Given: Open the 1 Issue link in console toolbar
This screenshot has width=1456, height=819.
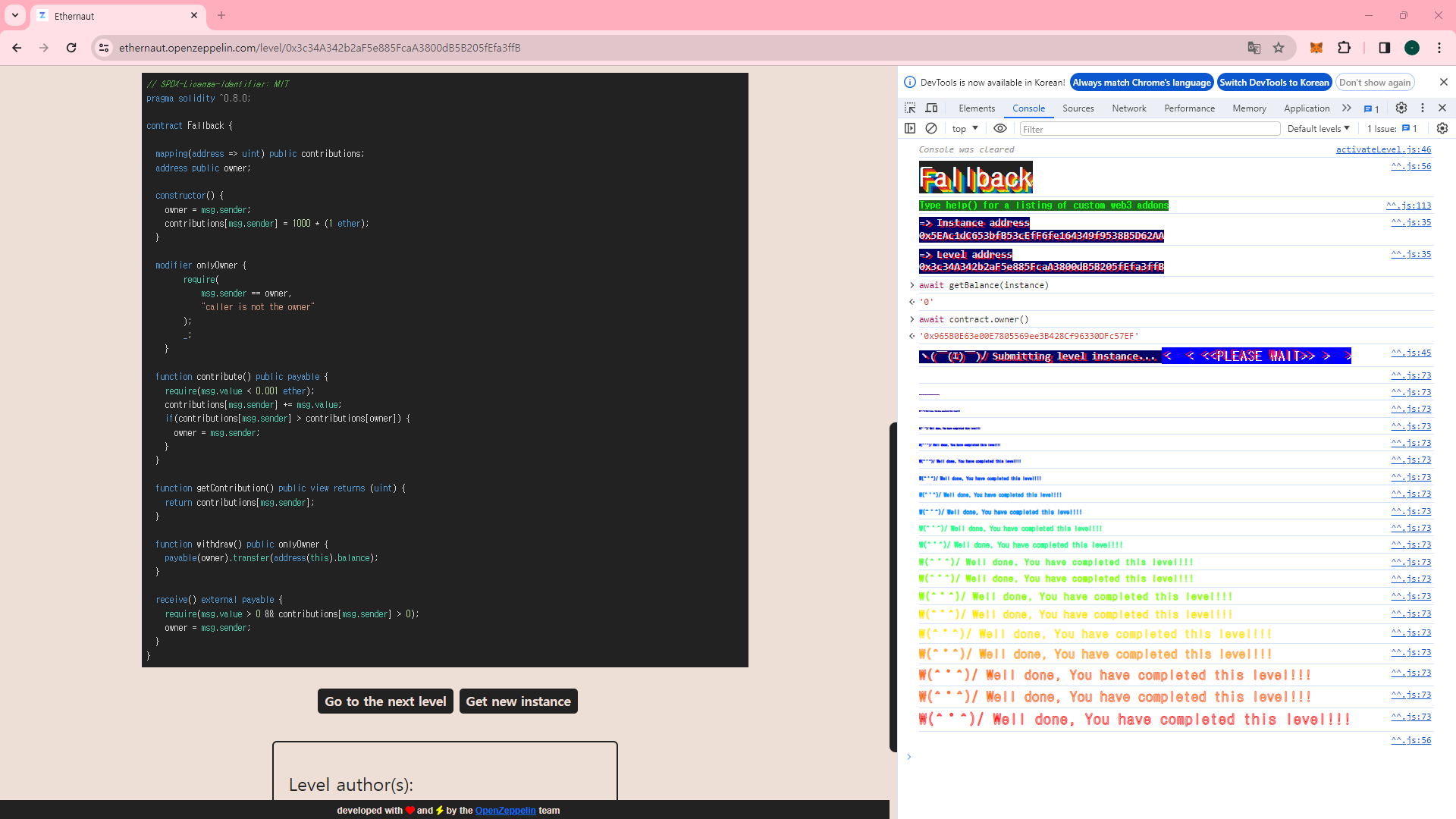Looking at the screenshot, I should (x=1392, y=129).
